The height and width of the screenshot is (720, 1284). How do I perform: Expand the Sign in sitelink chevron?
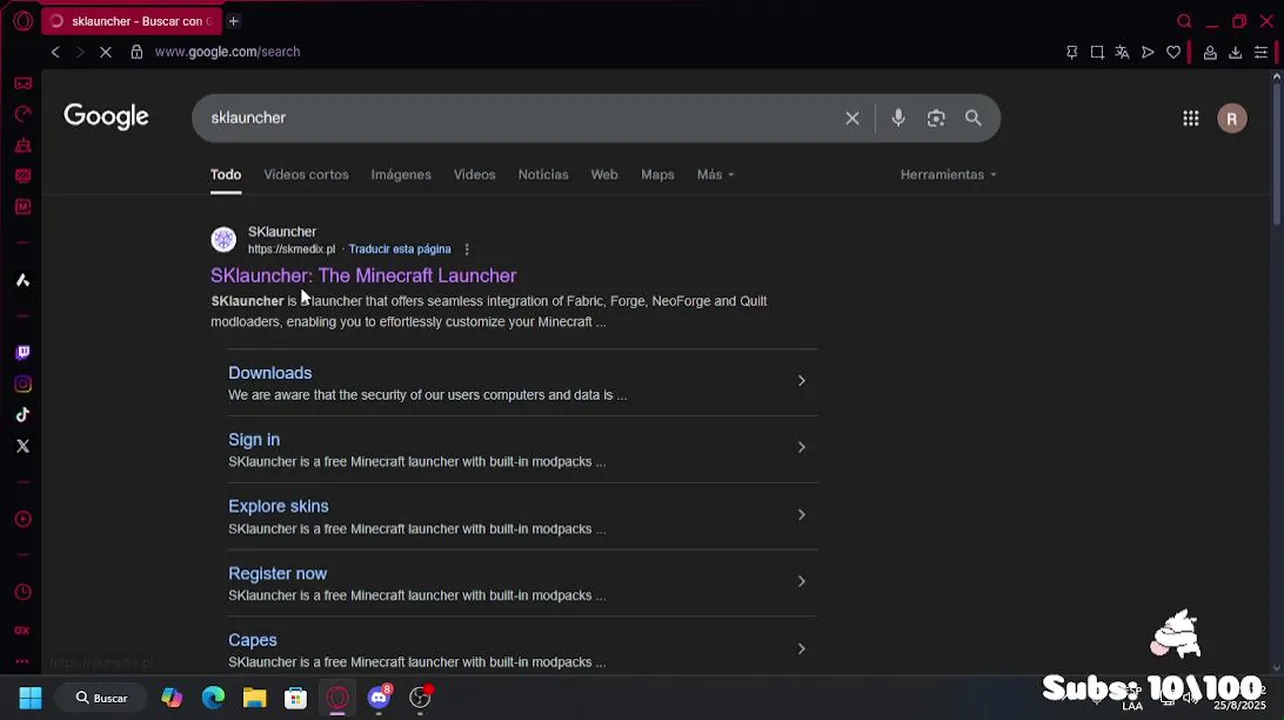[x=801, y=447]
